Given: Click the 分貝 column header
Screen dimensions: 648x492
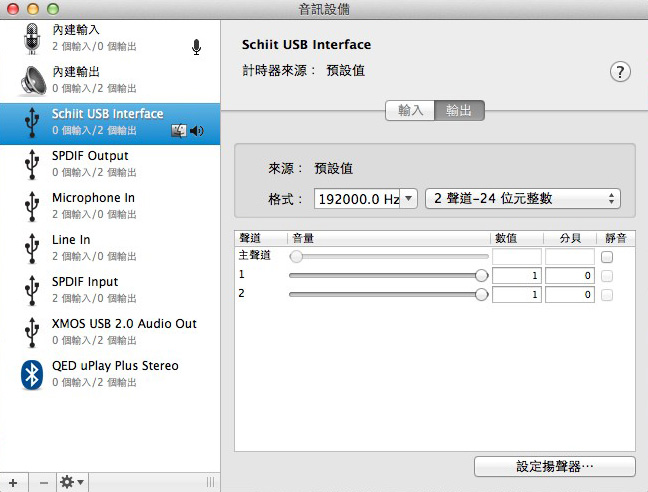Looking at the screenshot, I should (570, 238).
